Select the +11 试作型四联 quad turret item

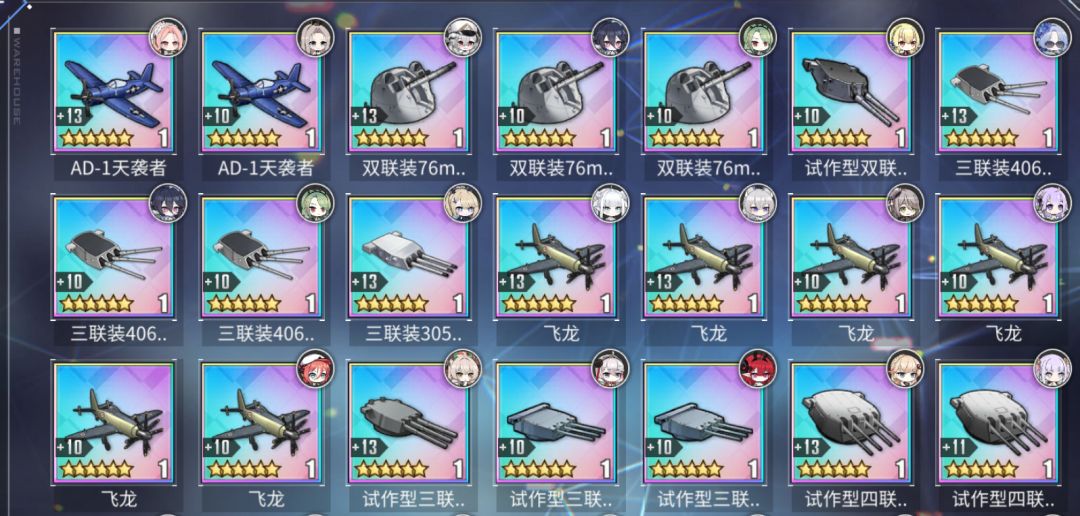(998, 422)
